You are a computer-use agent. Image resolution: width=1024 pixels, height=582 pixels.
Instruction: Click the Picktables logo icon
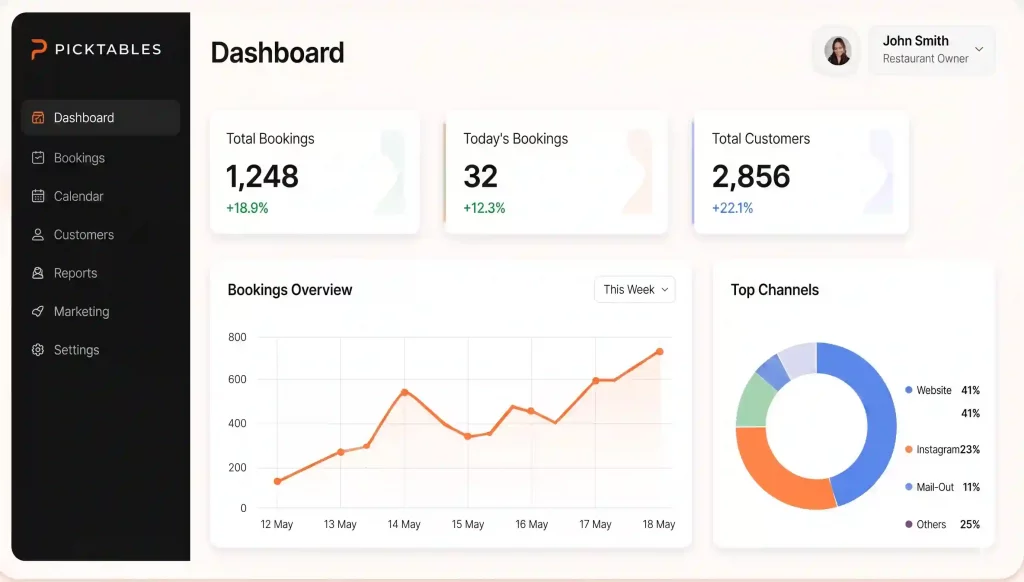(39, 49)
